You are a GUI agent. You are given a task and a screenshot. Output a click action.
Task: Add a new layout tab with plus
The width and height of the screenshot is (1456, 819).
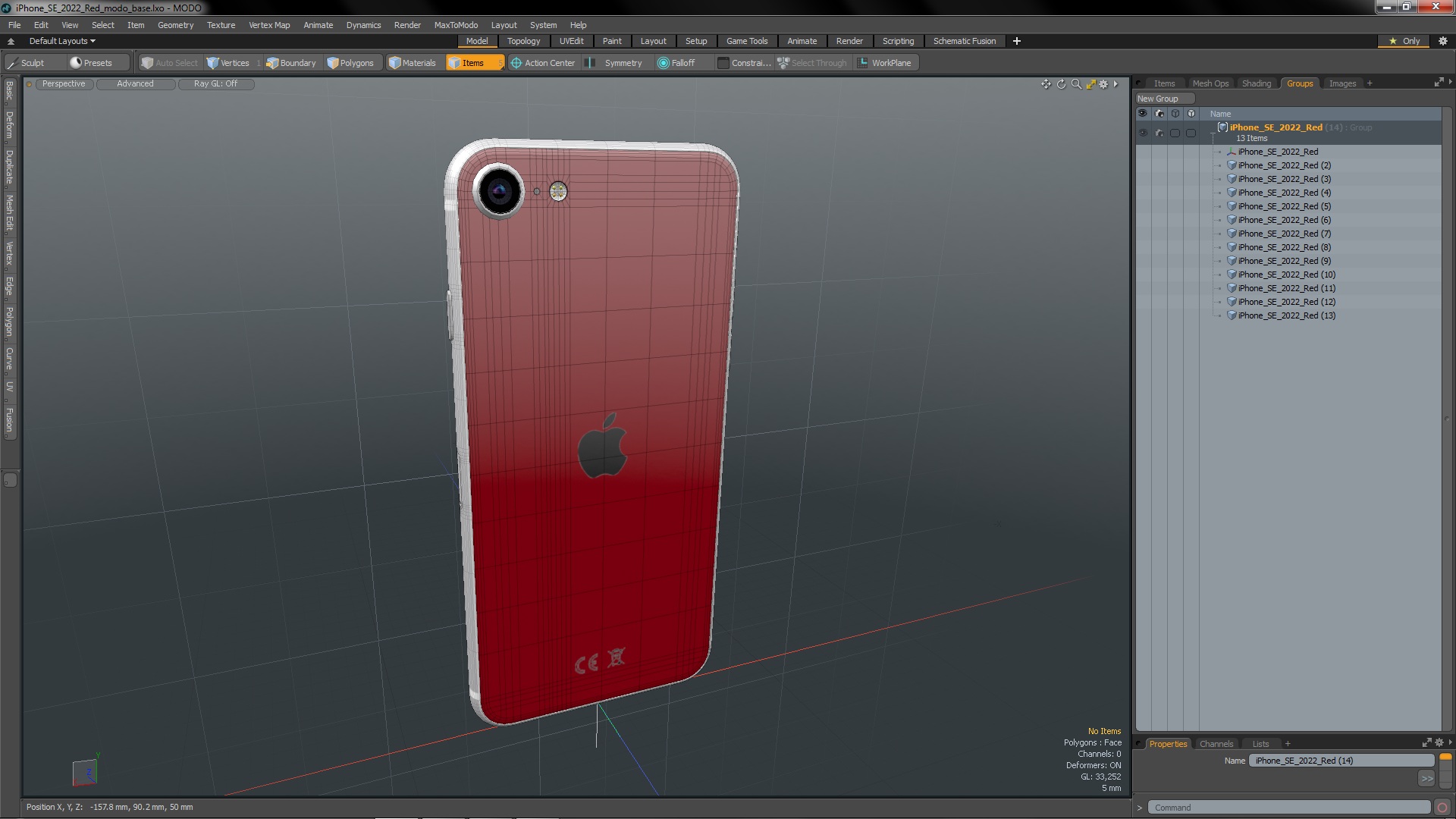point(1016,41)
